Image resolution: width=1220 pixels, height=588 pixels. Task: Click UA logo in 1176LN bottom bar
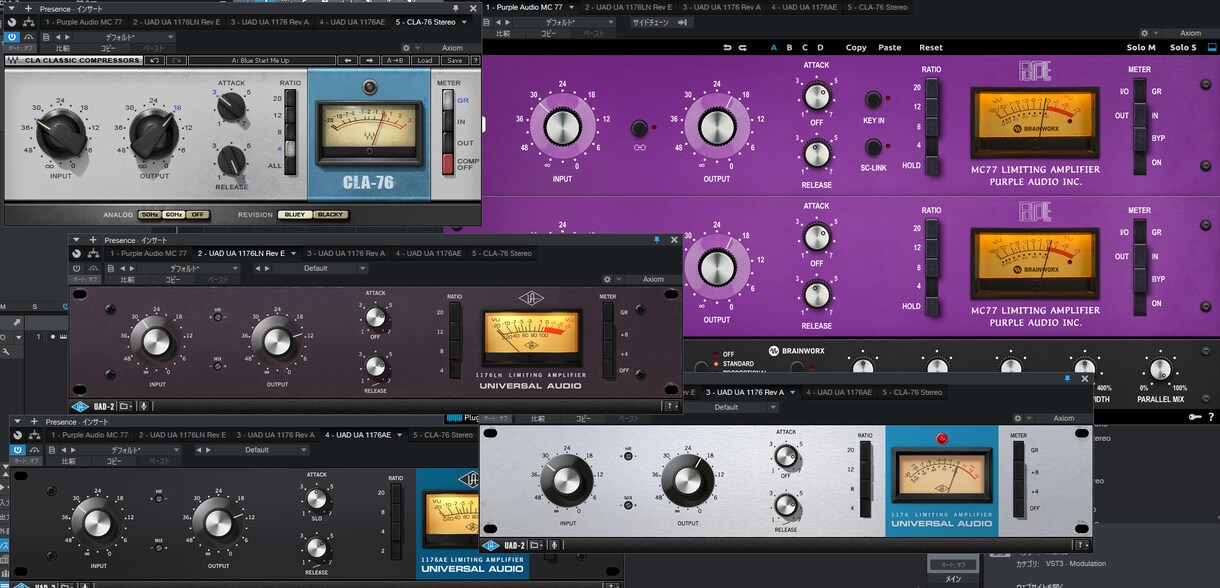tap(80, 406)
